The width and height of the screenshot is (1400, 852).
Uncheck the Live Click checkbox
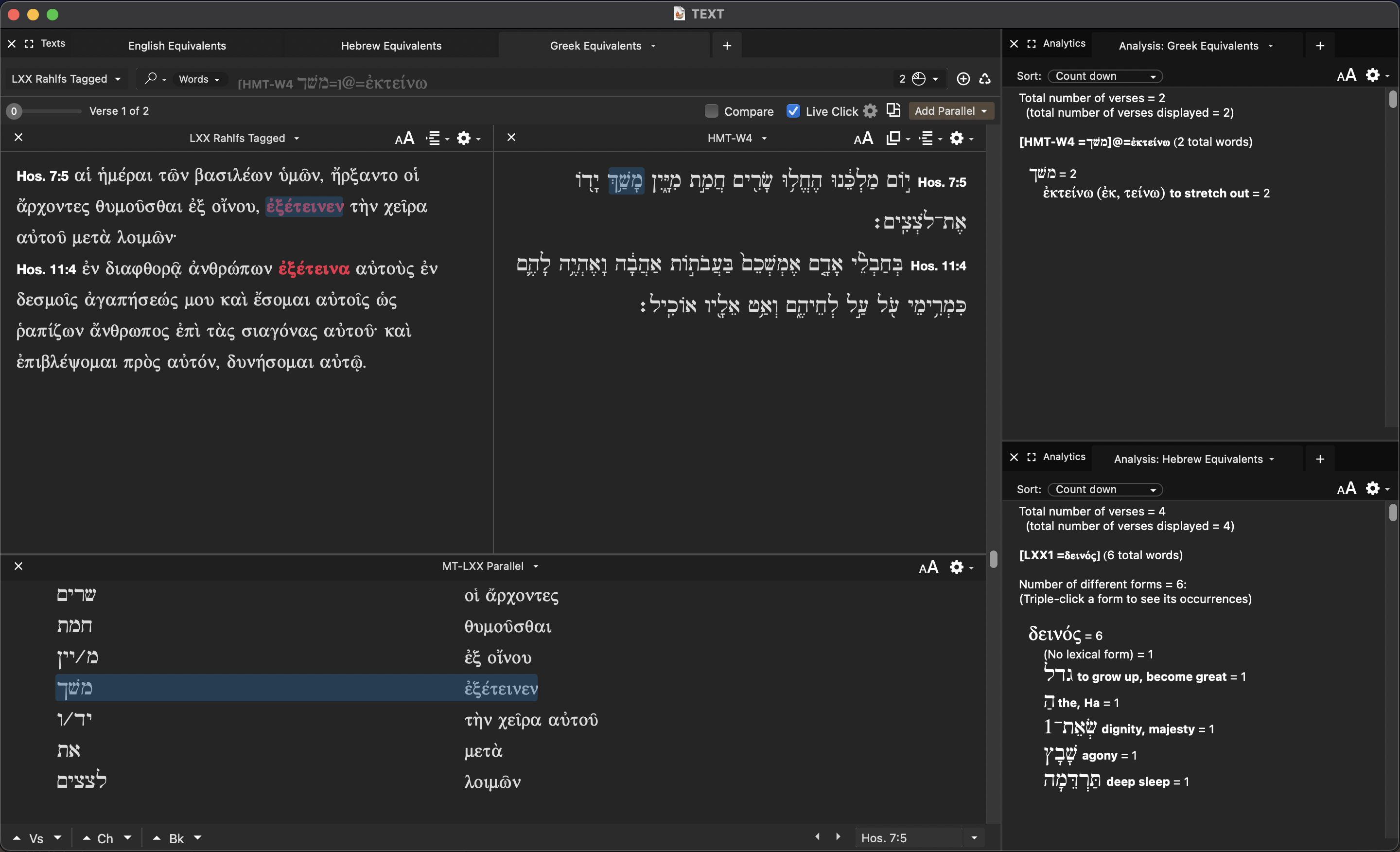click(x=793, y=111)
